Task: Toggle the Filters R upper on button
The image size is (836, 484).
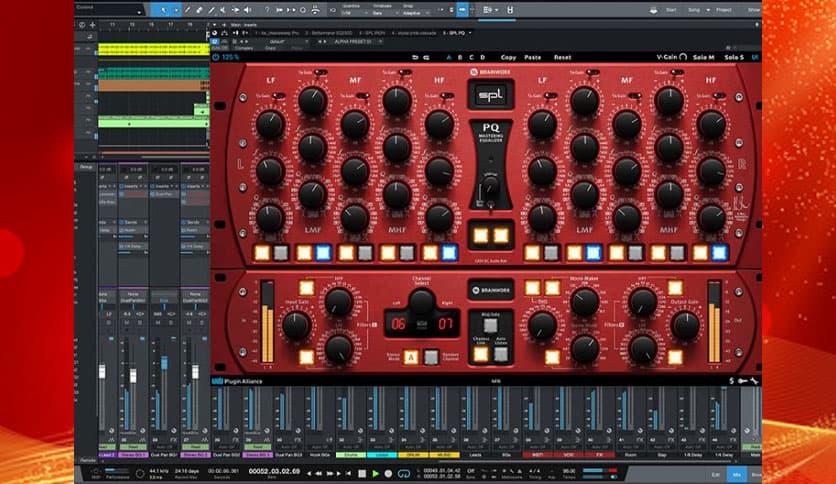Action: 675,288
